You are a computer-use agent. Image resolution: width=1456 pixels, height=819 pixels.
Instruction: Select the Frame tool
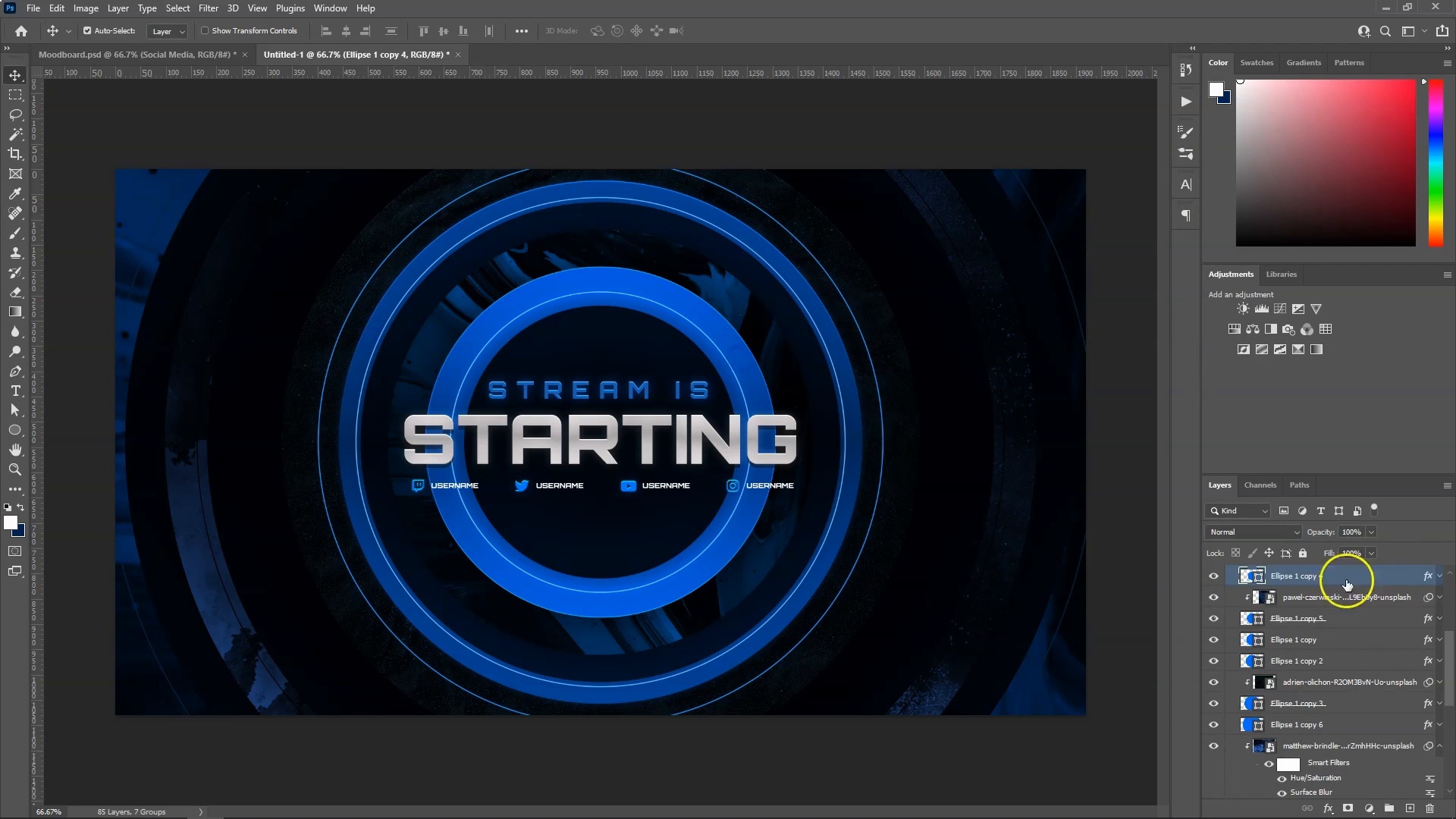coord(15,174)
